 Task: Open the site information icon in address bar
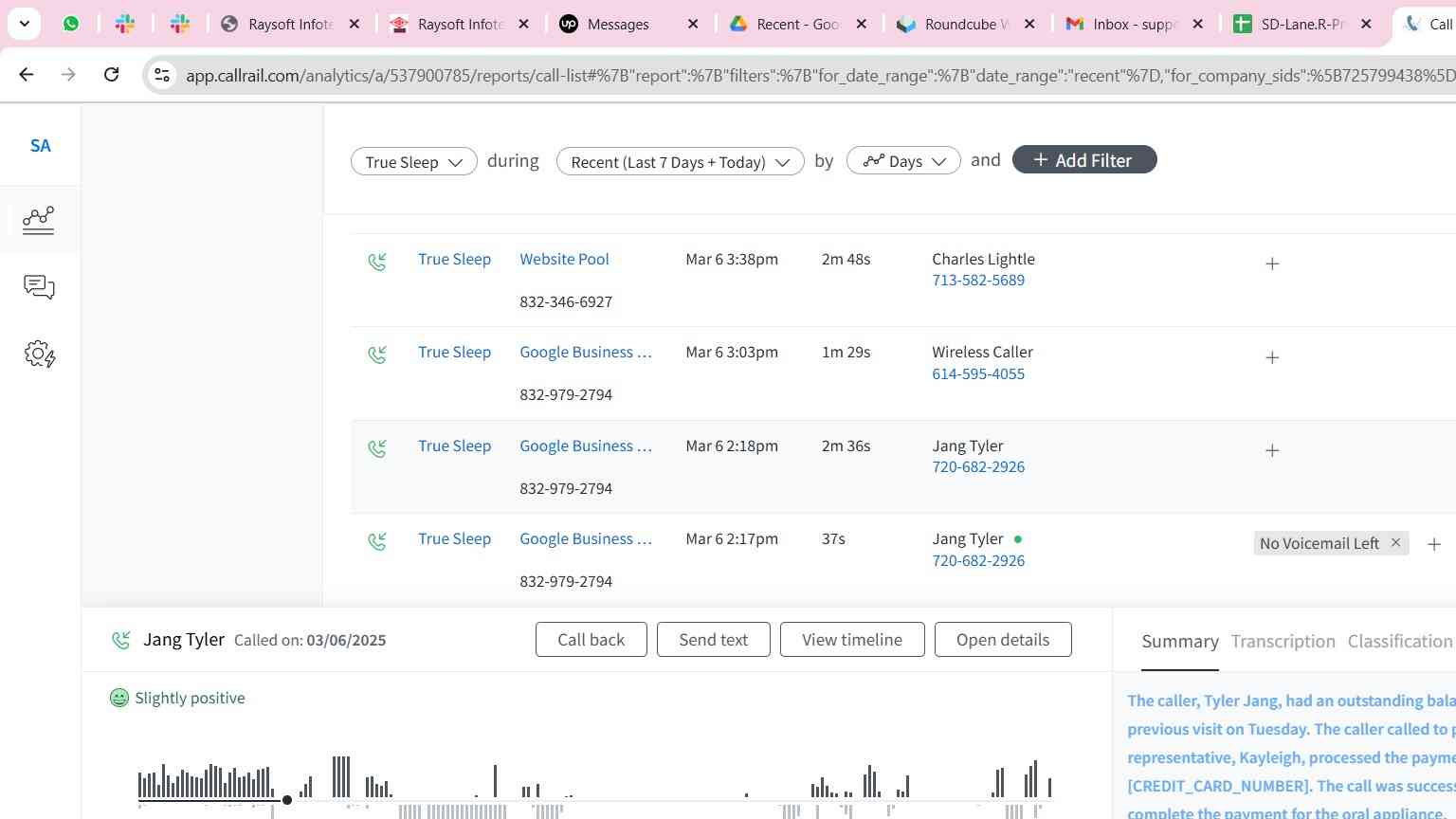[162, 75]
